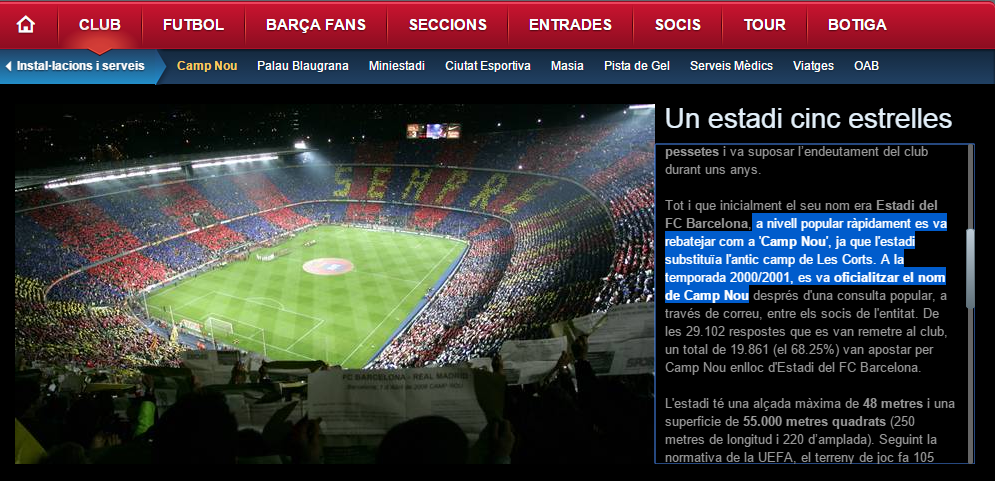Select the BARÇA FANS menu item
995x481 pixels.
tap(316, 25)
